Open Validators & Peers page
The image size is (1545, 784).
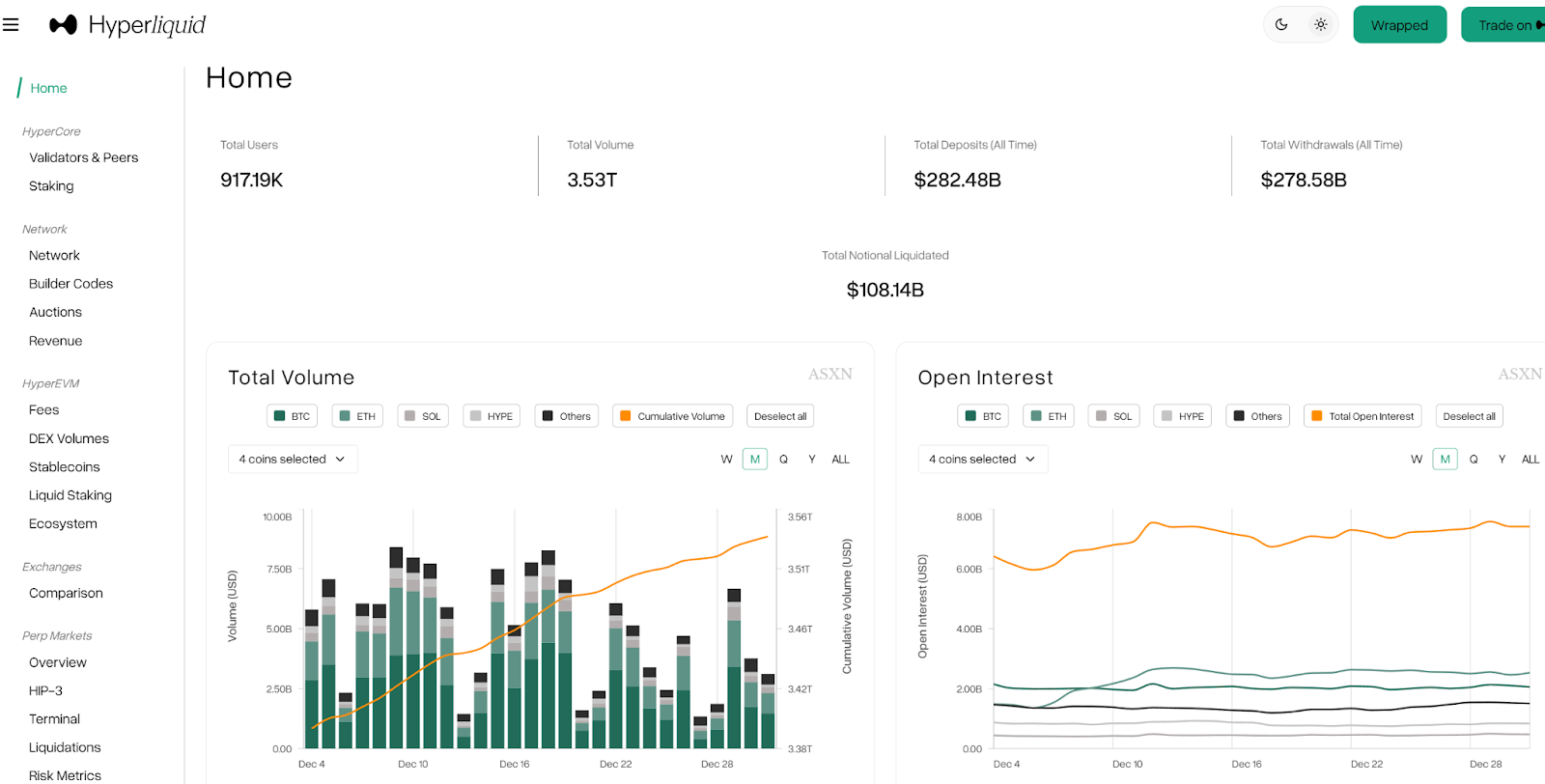point(83,157)
